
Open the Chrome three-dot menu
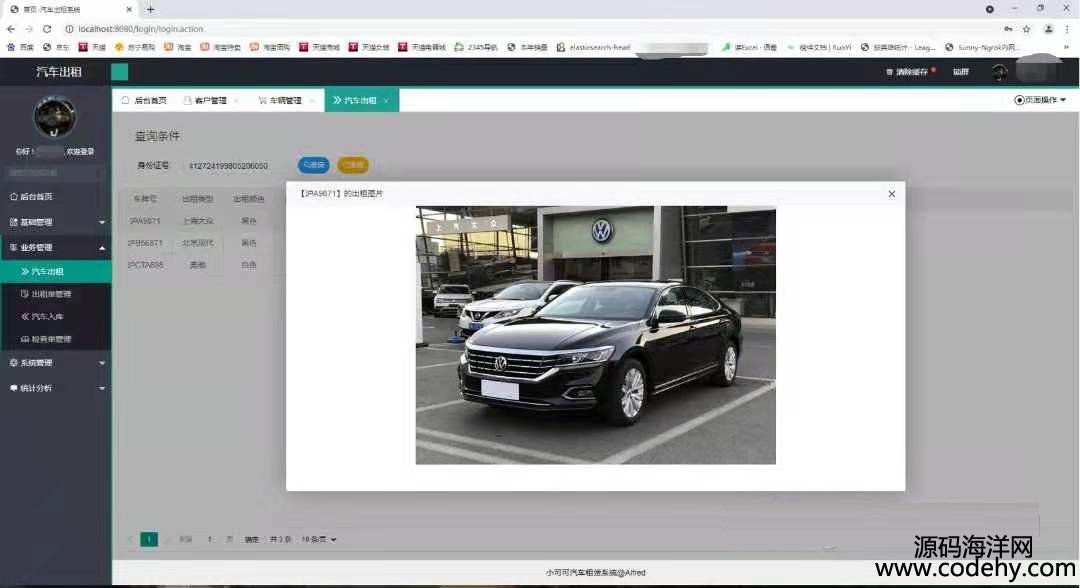click(x=1067, y=29)
